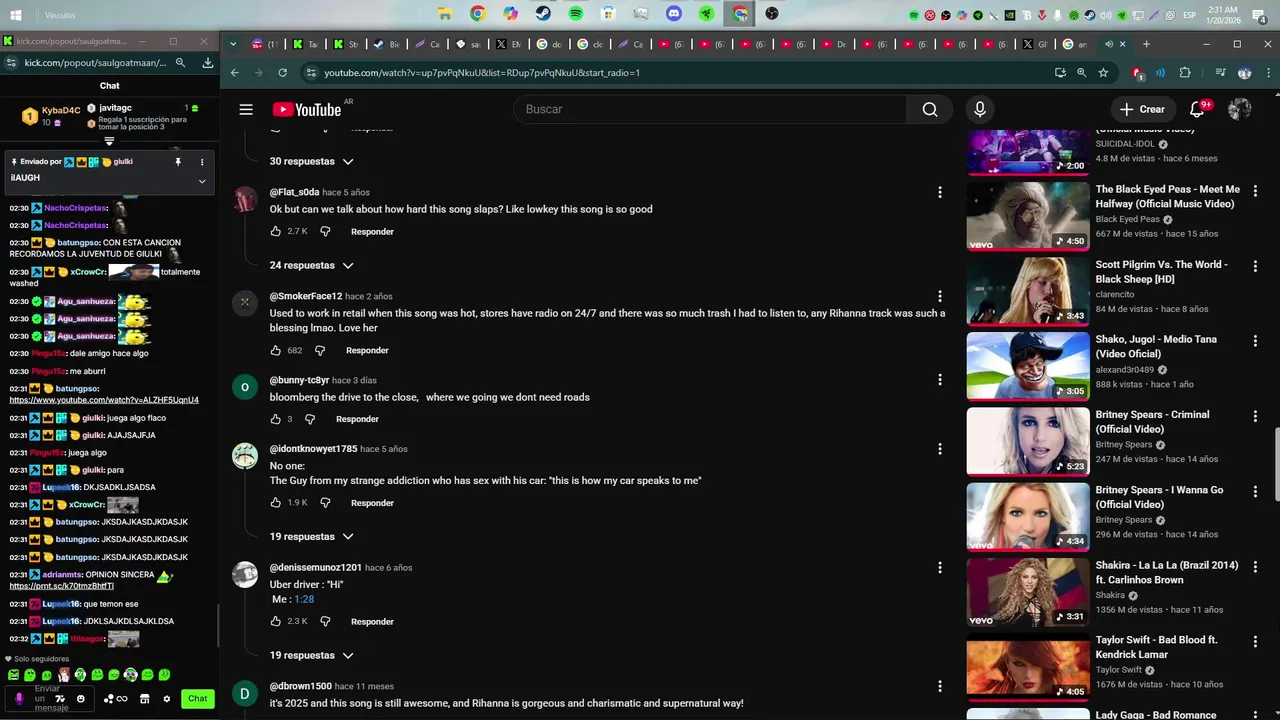Open the prnt.sc link in chat
Image resolution: width=1280 pixels, height=720 pixels.
point(62,586)
